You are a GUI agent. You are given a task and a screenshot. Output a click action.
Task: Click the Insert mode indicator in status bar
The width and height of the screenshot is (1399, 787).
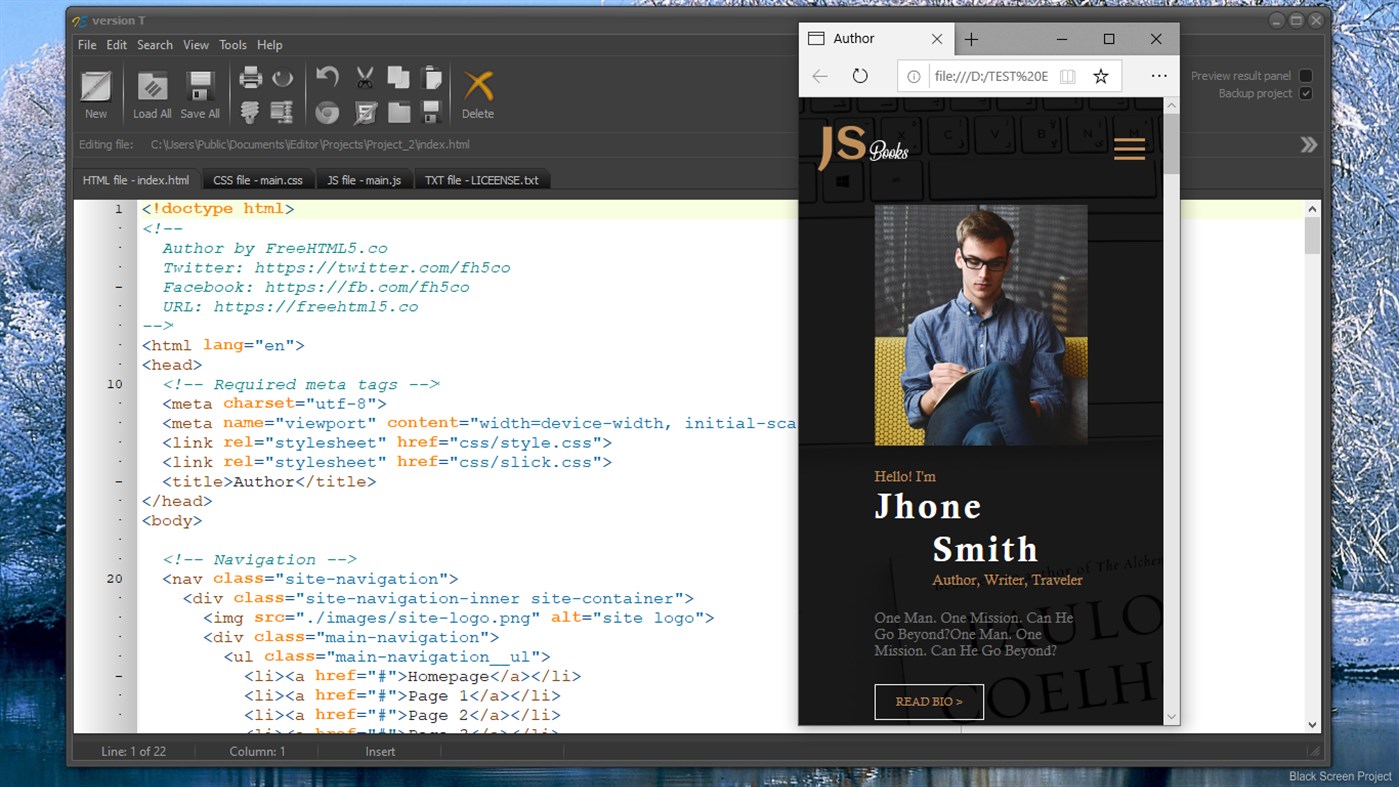pyautogui.click(x=380, y=752)
